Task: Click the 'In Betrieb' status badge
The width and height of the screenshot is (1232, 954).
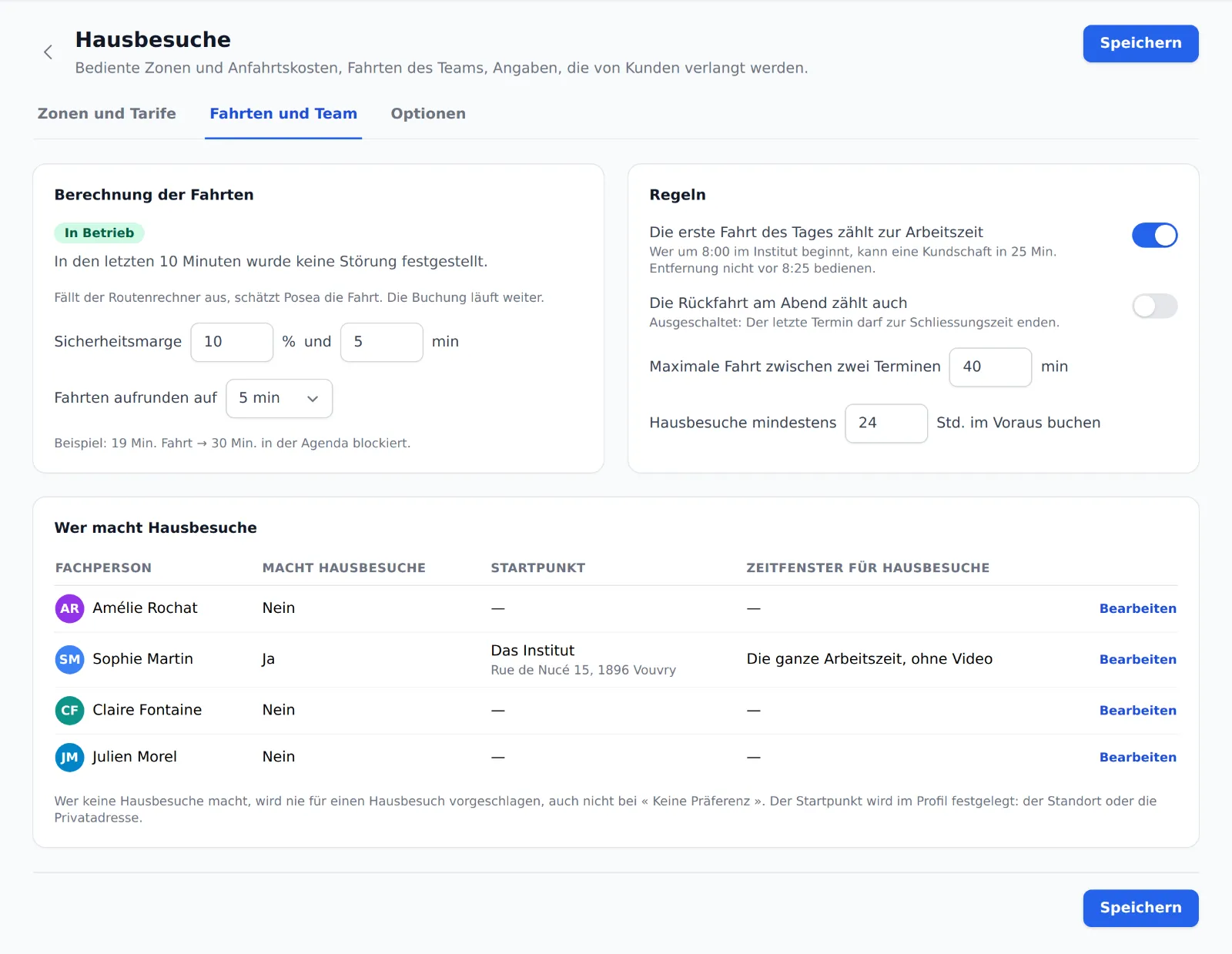Action: [x=99, y=233]
